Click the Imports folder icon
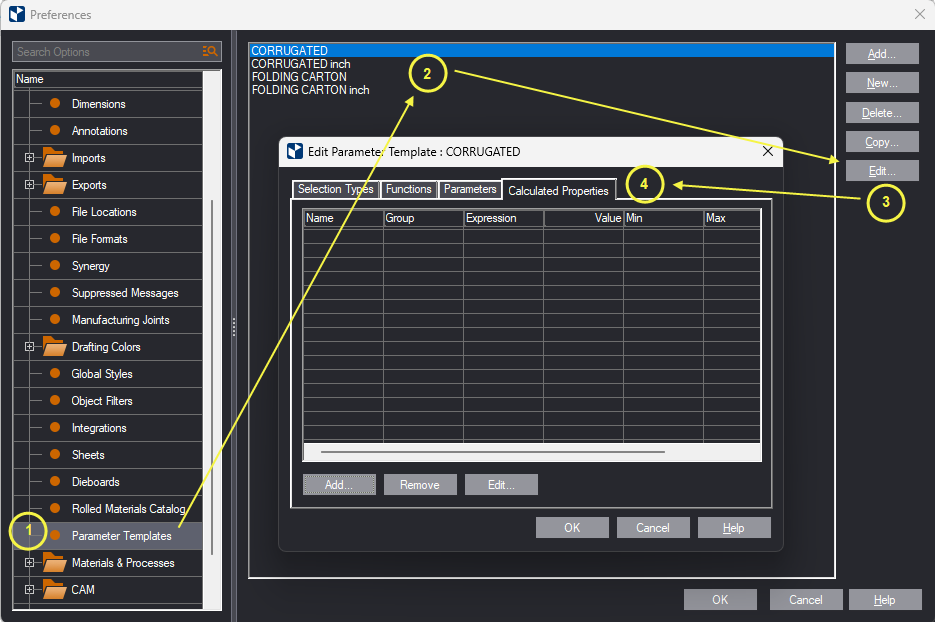Viewport: 935px width, 622px height. click(x=54, y=158)
